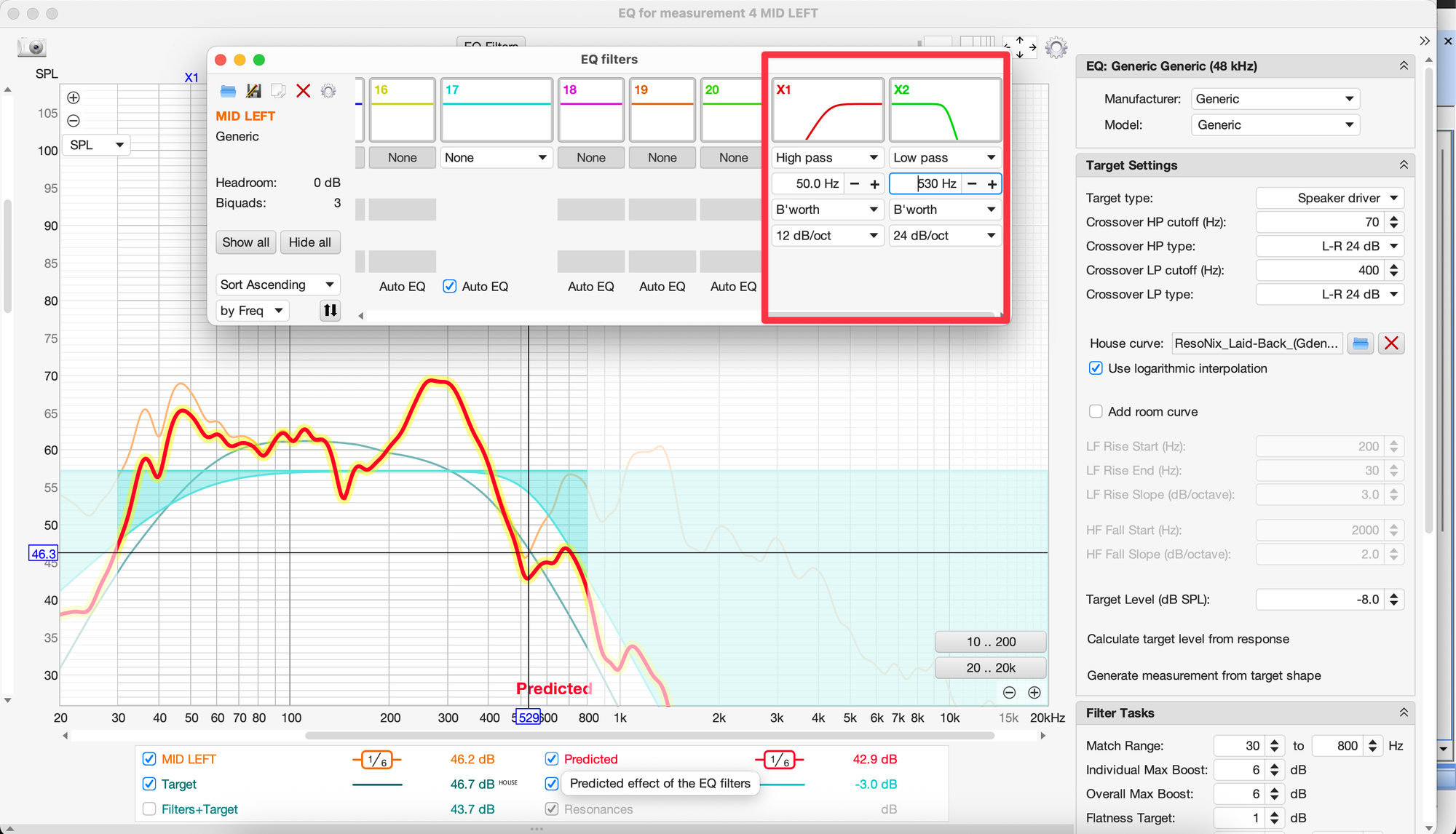Clear house curve with red X icon
The image size is (1456, 834).
click(x=1391, y=343)
